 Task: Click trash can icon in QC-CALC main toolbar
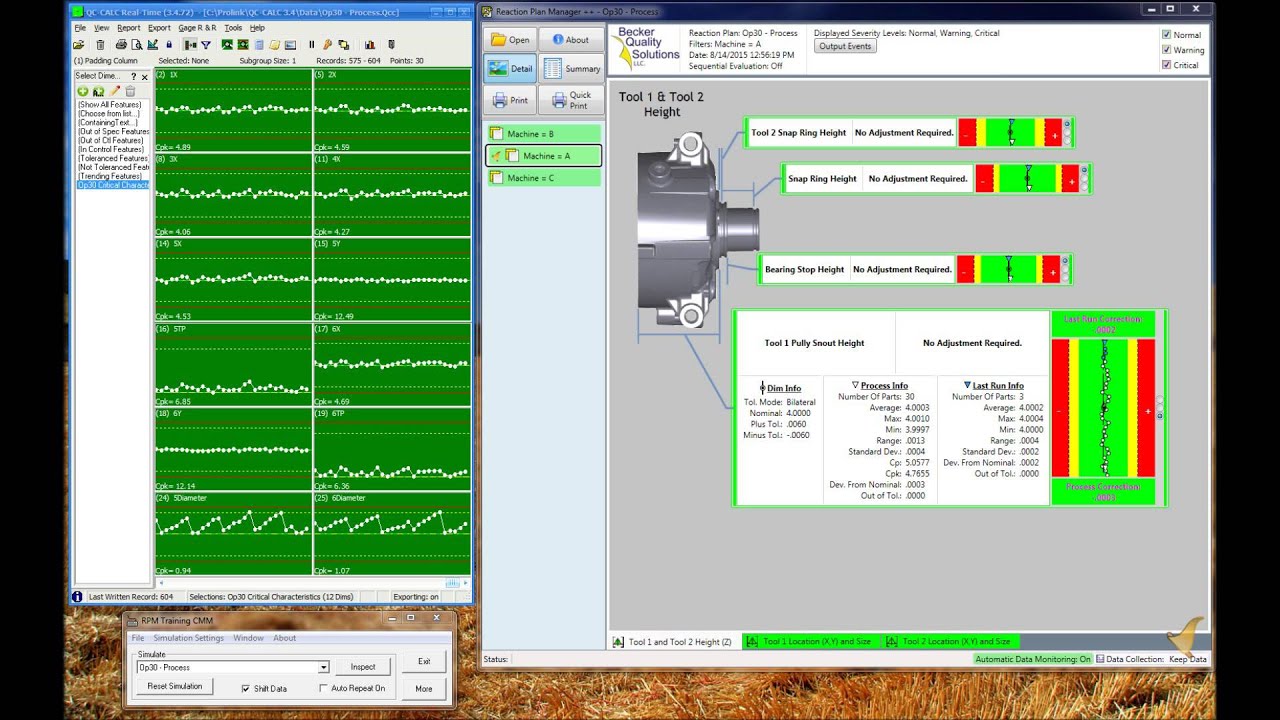pos(100,45)
